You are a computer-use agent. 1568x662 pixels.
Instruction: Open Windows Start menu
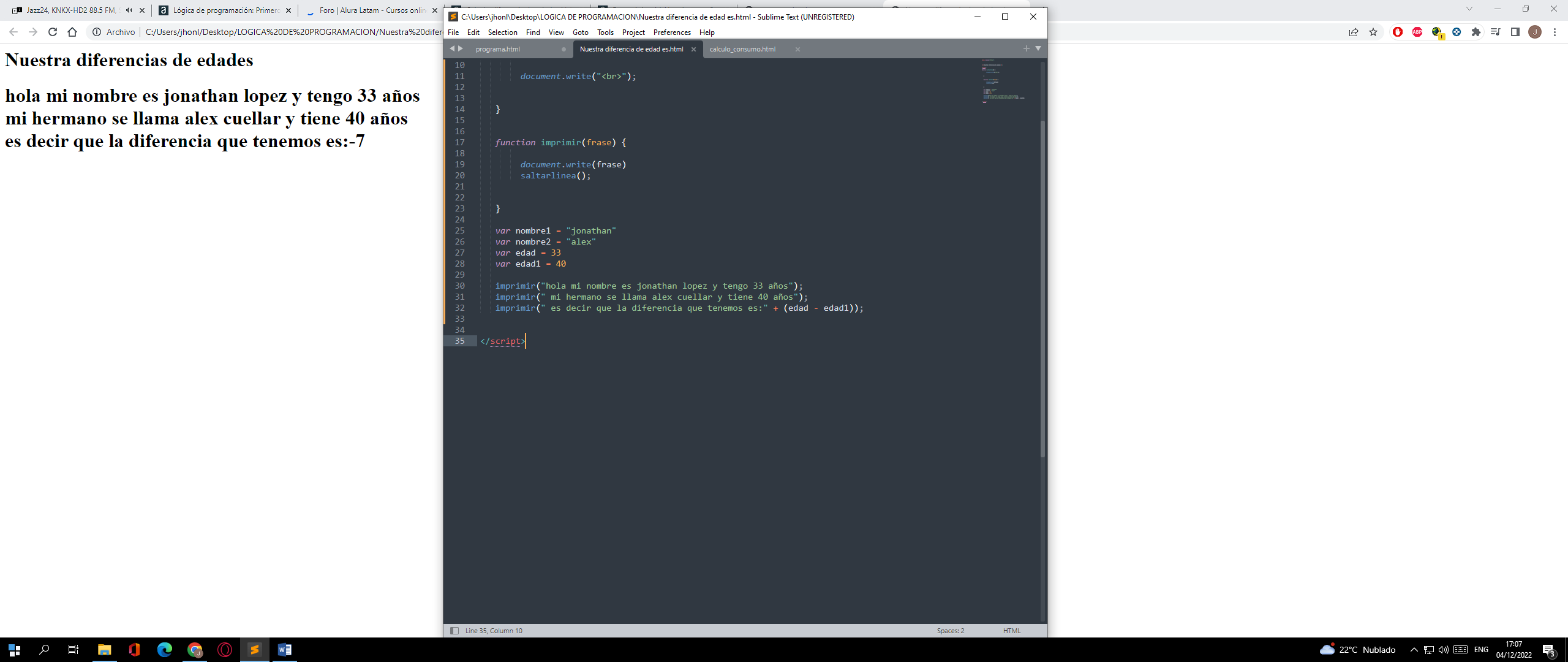[x=15, y=650]
